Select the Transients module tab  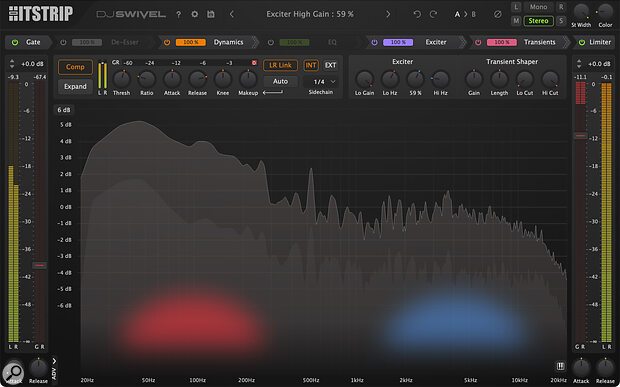click(x=539, y=42)
